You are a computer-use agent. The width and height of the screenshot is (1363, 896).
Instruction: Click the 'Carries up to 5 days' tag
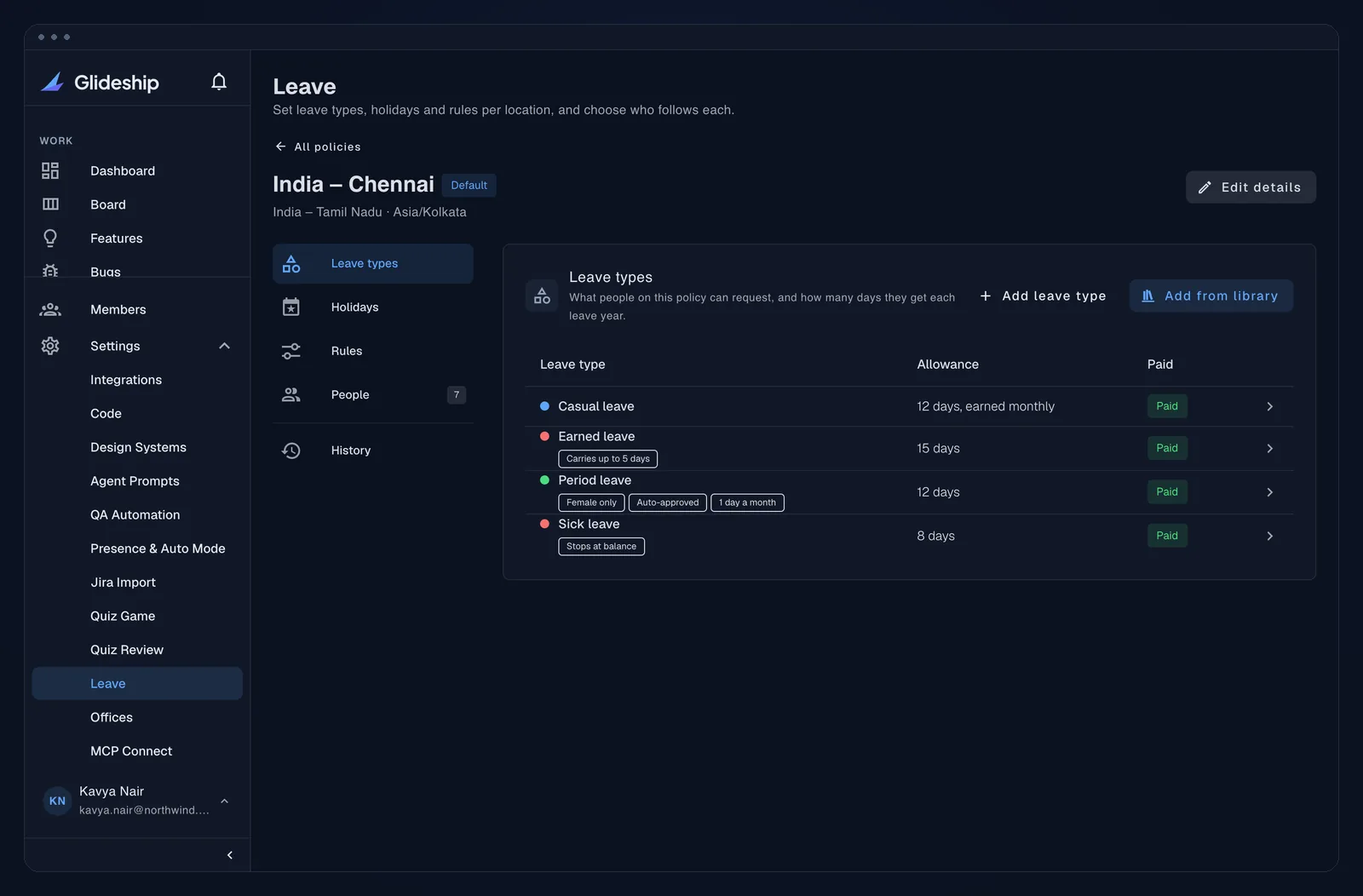tap(608, 459)
